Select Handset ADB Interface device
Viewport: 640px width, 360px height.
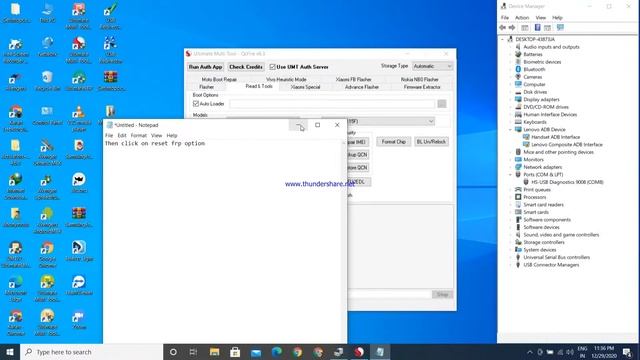point(555,137)
